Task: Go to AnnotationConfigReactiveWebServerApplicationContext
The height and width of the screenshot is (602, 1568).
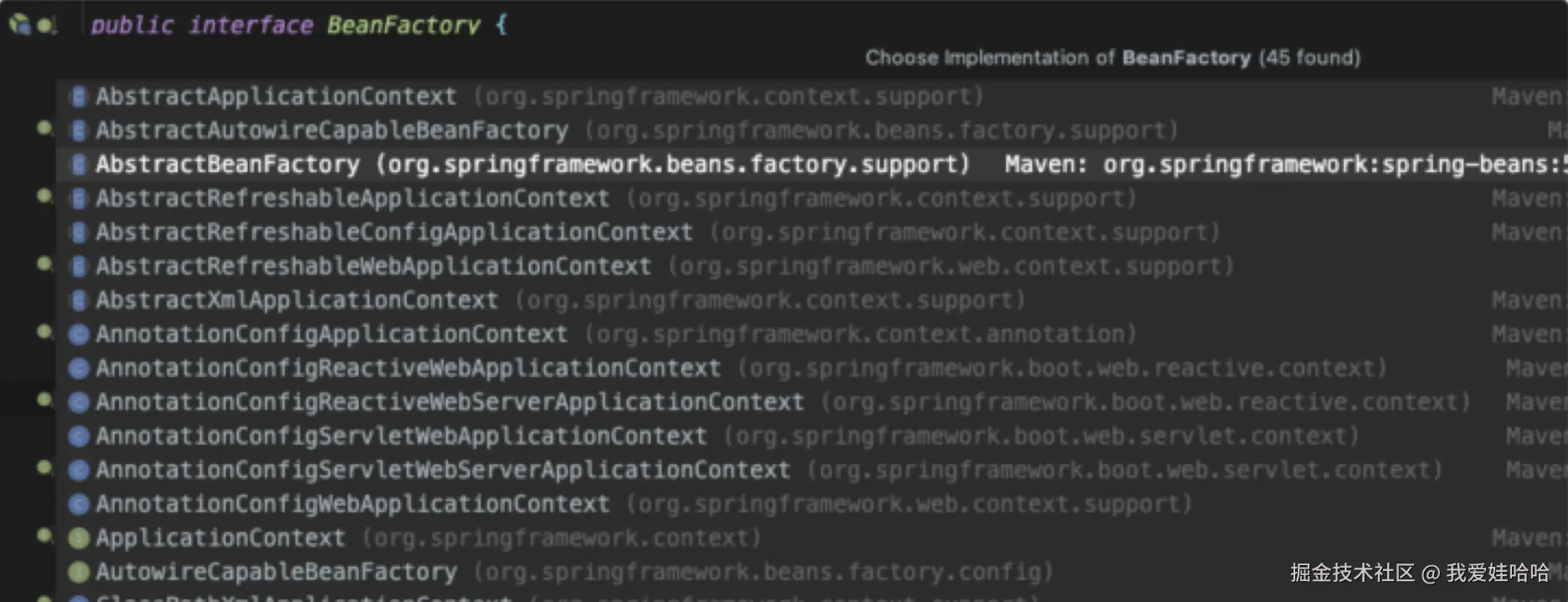Action: tap(449, 402)
